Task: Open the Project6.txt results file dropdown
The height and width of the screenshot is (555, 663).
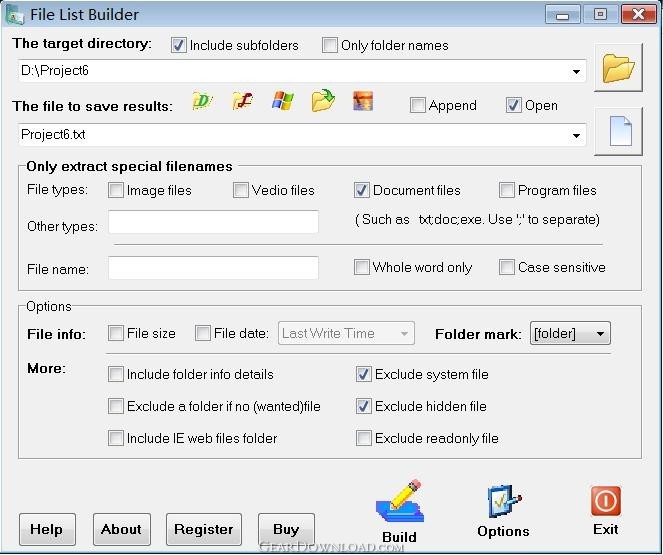Action: pyautogui.click(x=577, y=135)
